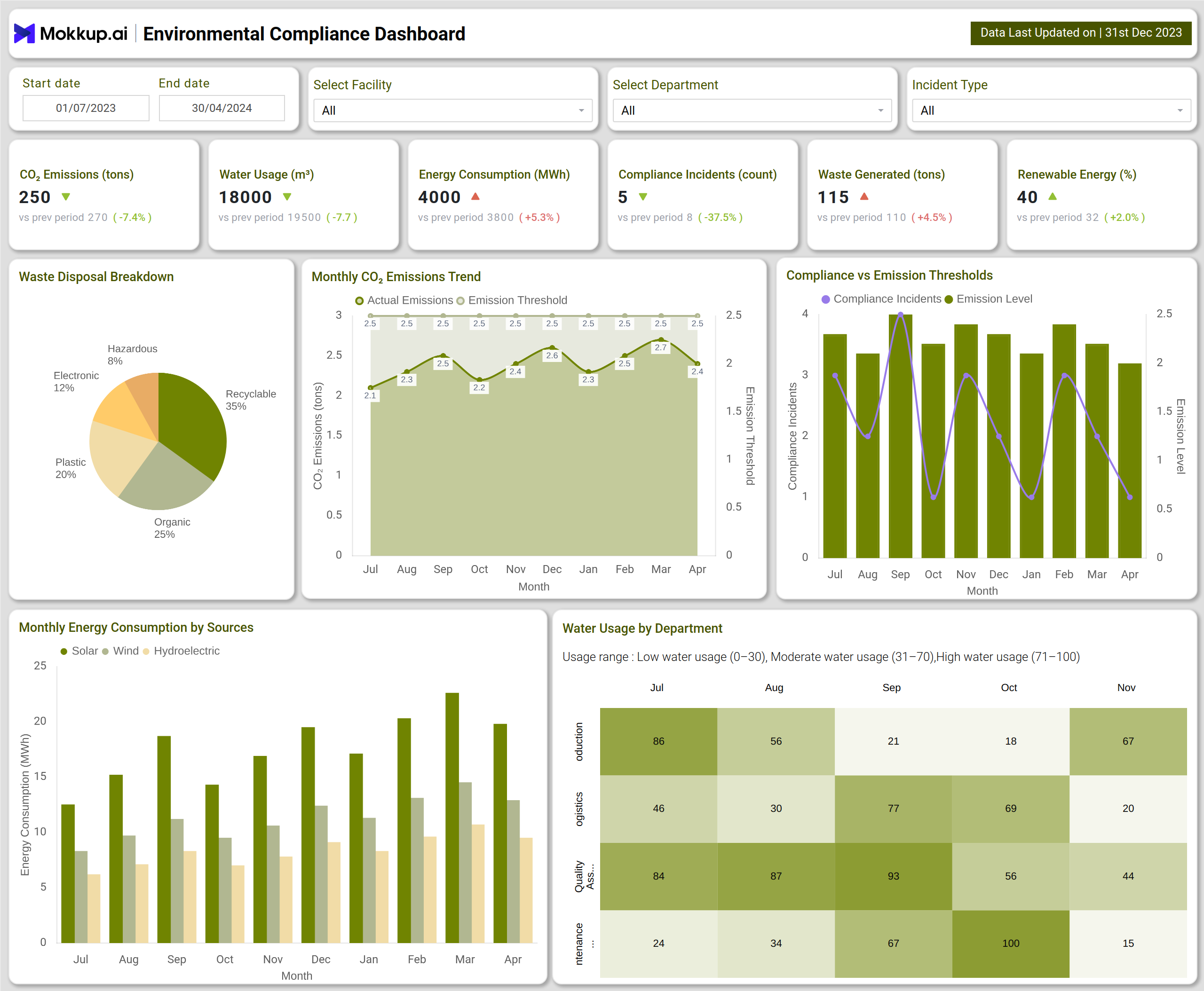This screenshot has height=991, width=1204.
Task: Click the Mar Solar bar in Energy chart
Action: (452, 818)
